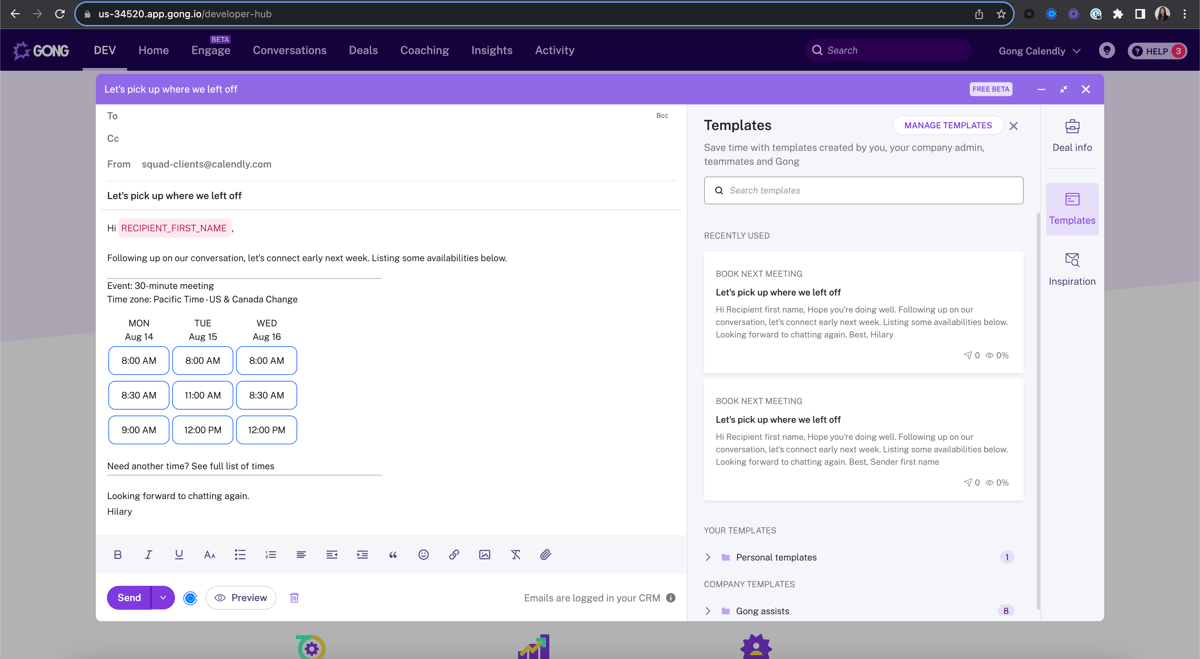Show CRM logging info tooltip icon
Image resolution: width=1200 pixels, height=659 pixels.
(671, 598)
